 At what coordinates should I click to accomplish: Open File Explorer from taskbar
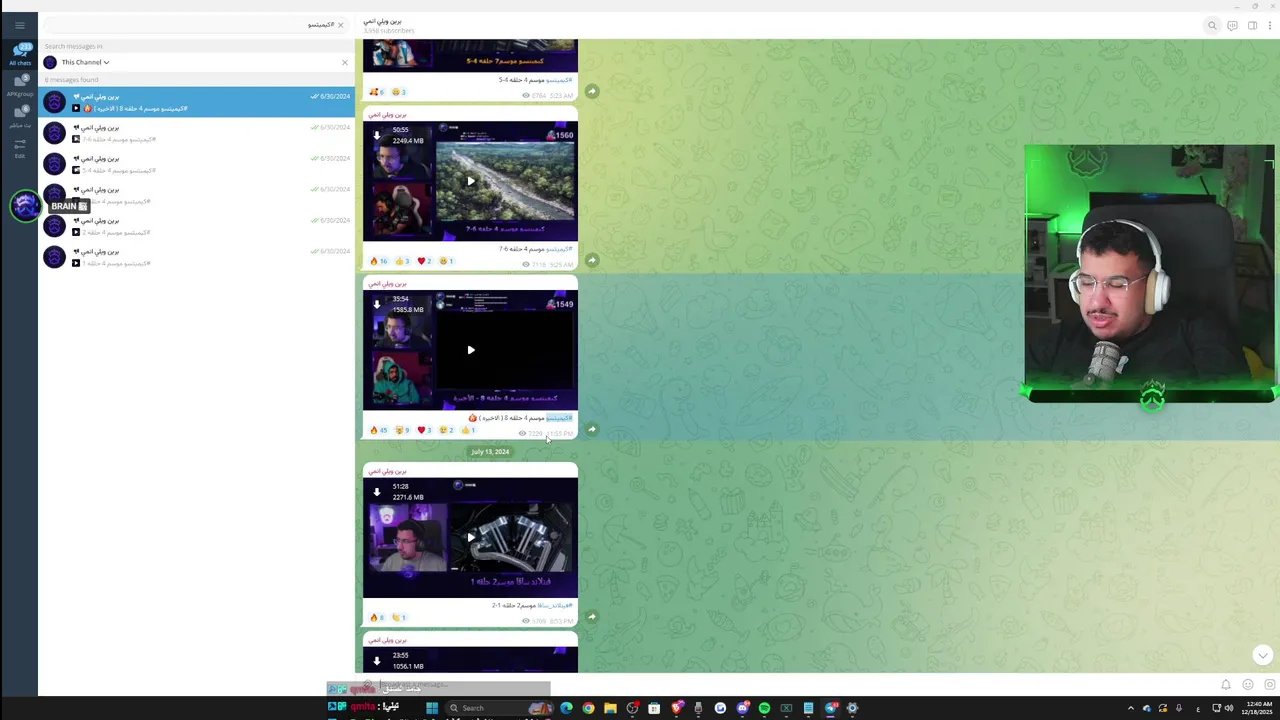[610, 708]
